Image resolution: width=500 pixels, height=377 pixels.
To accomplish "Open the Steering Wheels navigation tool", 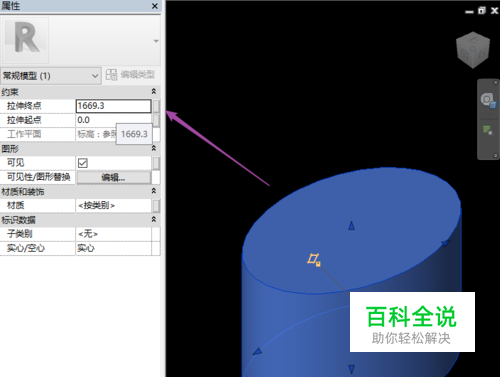I will (488, 100).
